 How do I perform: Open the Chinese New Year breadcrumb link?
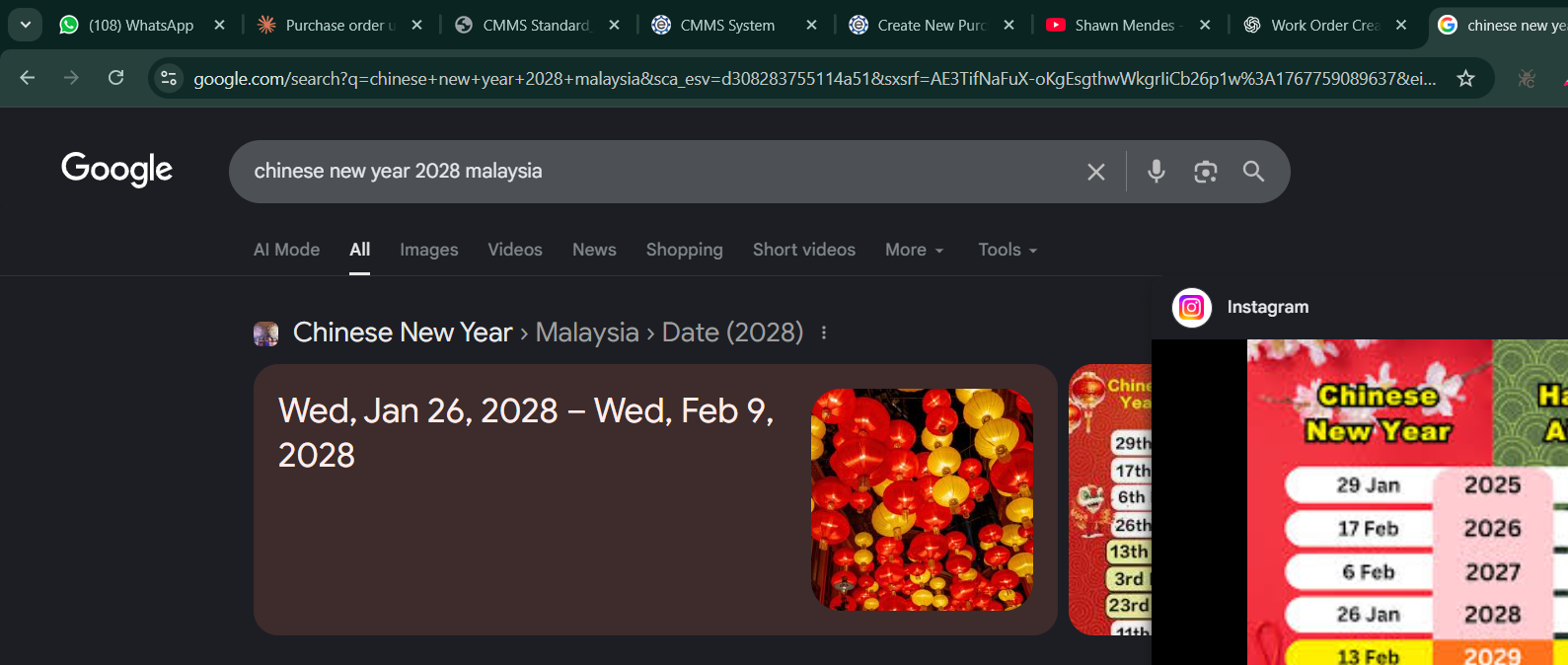[x=402, y=332]
